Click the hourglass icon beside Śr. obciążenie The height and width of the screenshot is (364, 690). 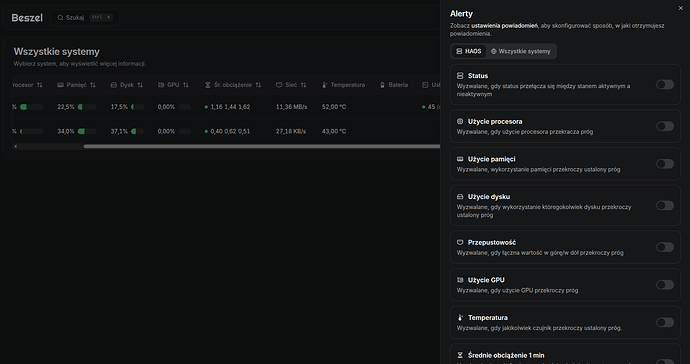[208, 85]
